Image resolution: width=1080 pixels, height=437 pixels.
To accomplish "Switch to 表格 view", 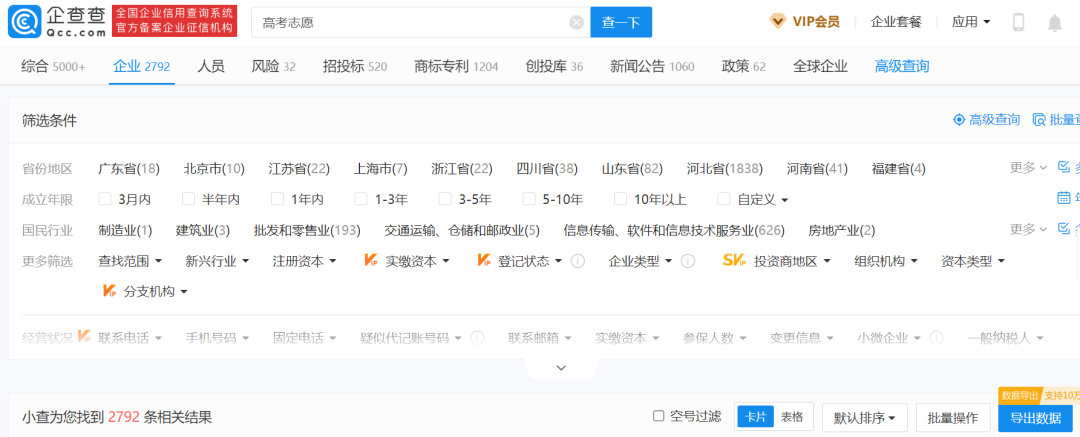I will (x=791, y=417).
